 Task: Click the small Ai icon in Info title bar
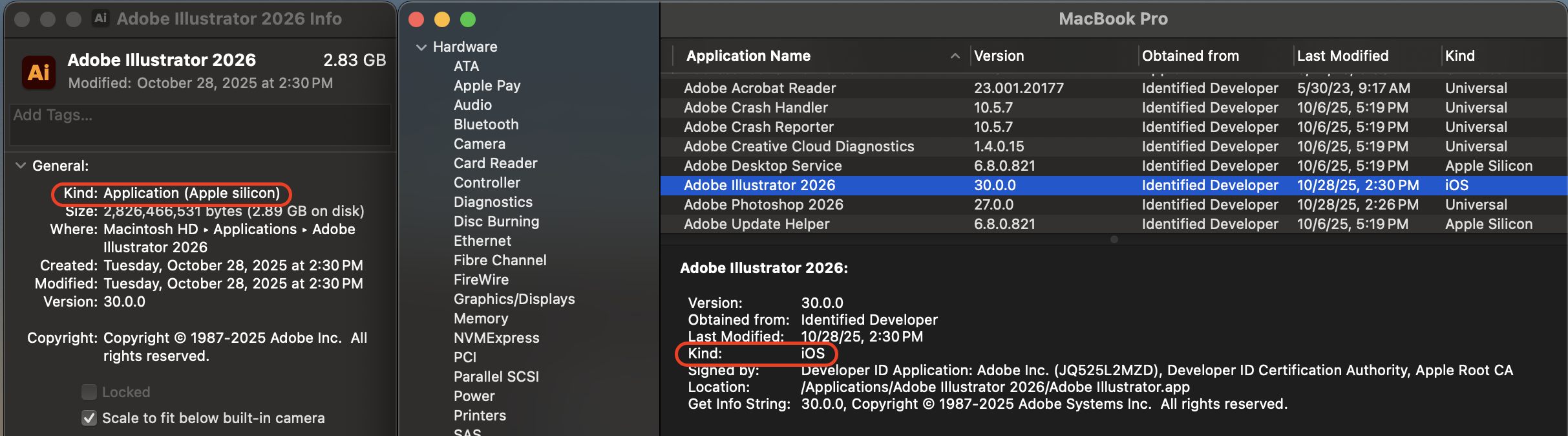100,18
